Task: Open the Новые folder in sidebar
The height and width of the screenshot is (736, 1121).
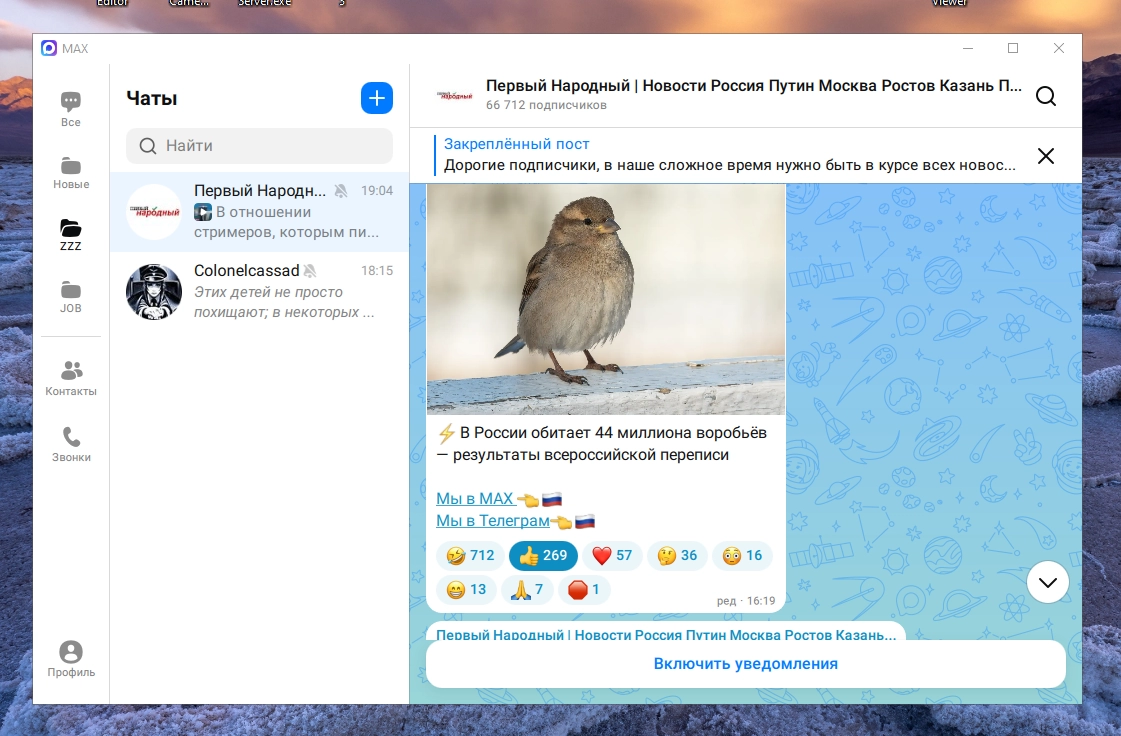Action: tap(71, 172)
